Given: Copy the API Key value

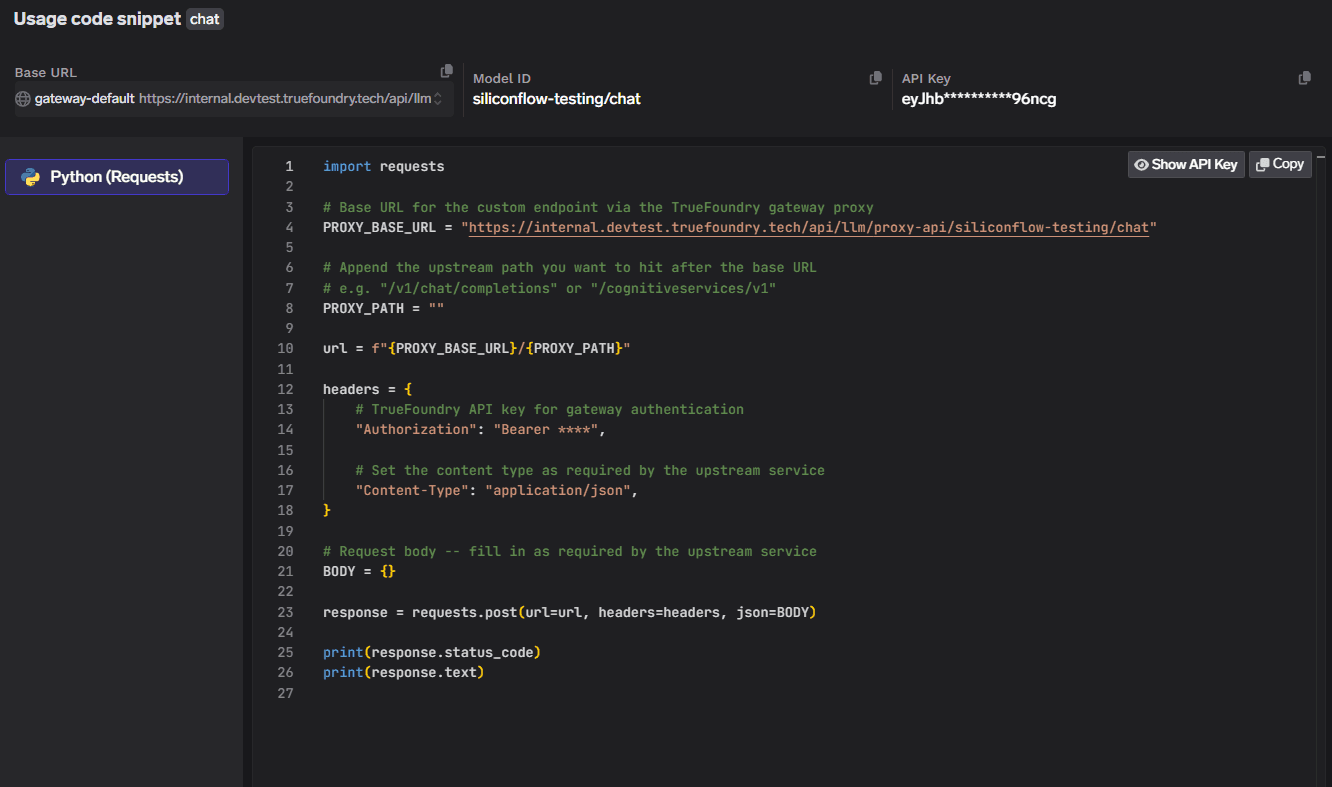Looking at the screenshot, I should click(x=1305, y=78).
